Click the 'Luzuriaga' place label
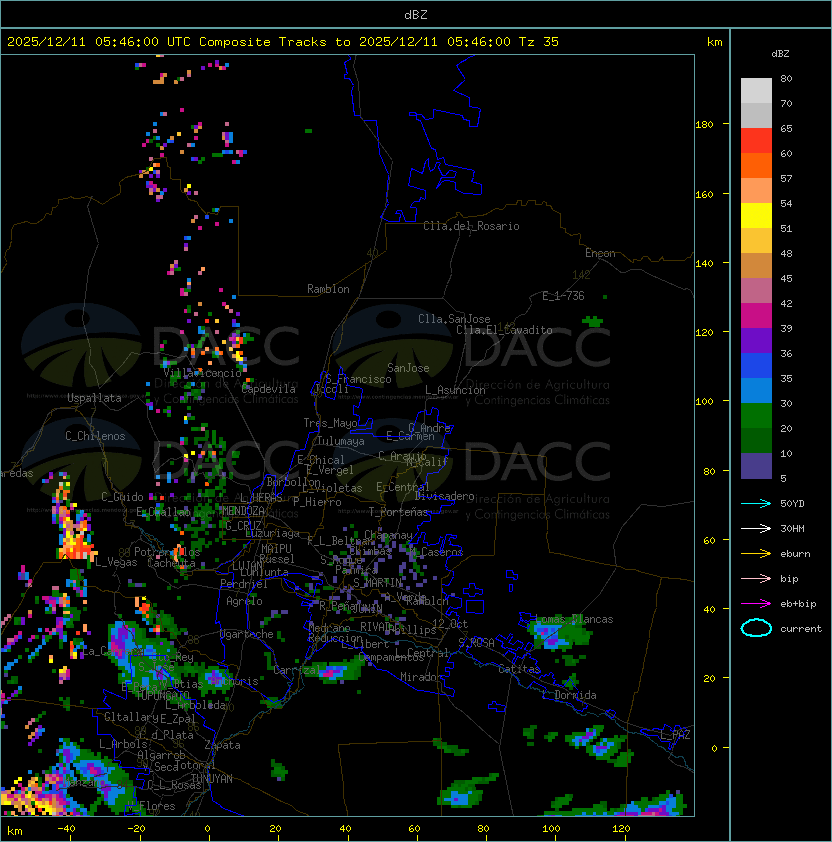 tap(273, 533)
